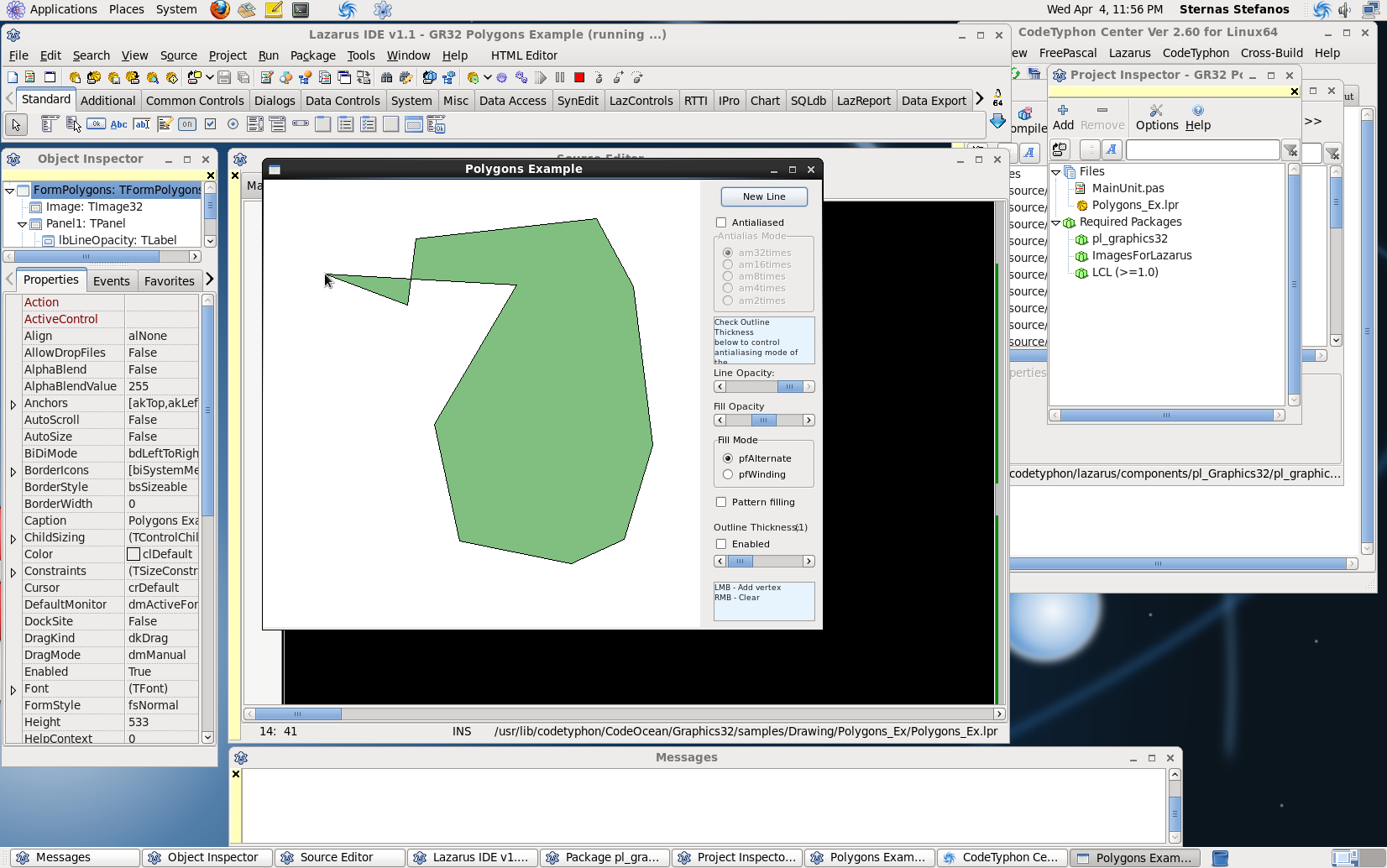Select the TEdit component icon
Image resolution: width=1387 pixels, height=868 pixels.
click(x=142, y=124)
